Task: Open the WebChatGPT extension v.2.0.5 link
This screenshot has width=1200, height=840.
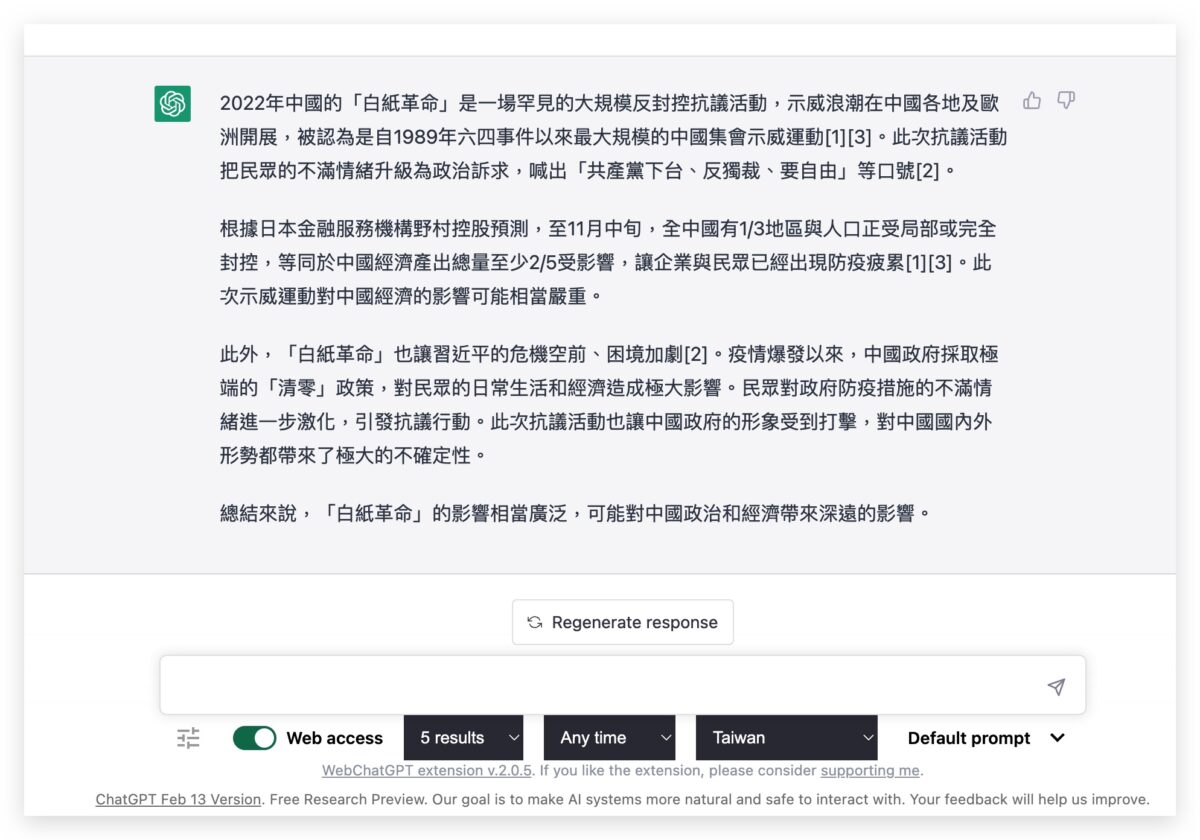Action: point(427,770)
